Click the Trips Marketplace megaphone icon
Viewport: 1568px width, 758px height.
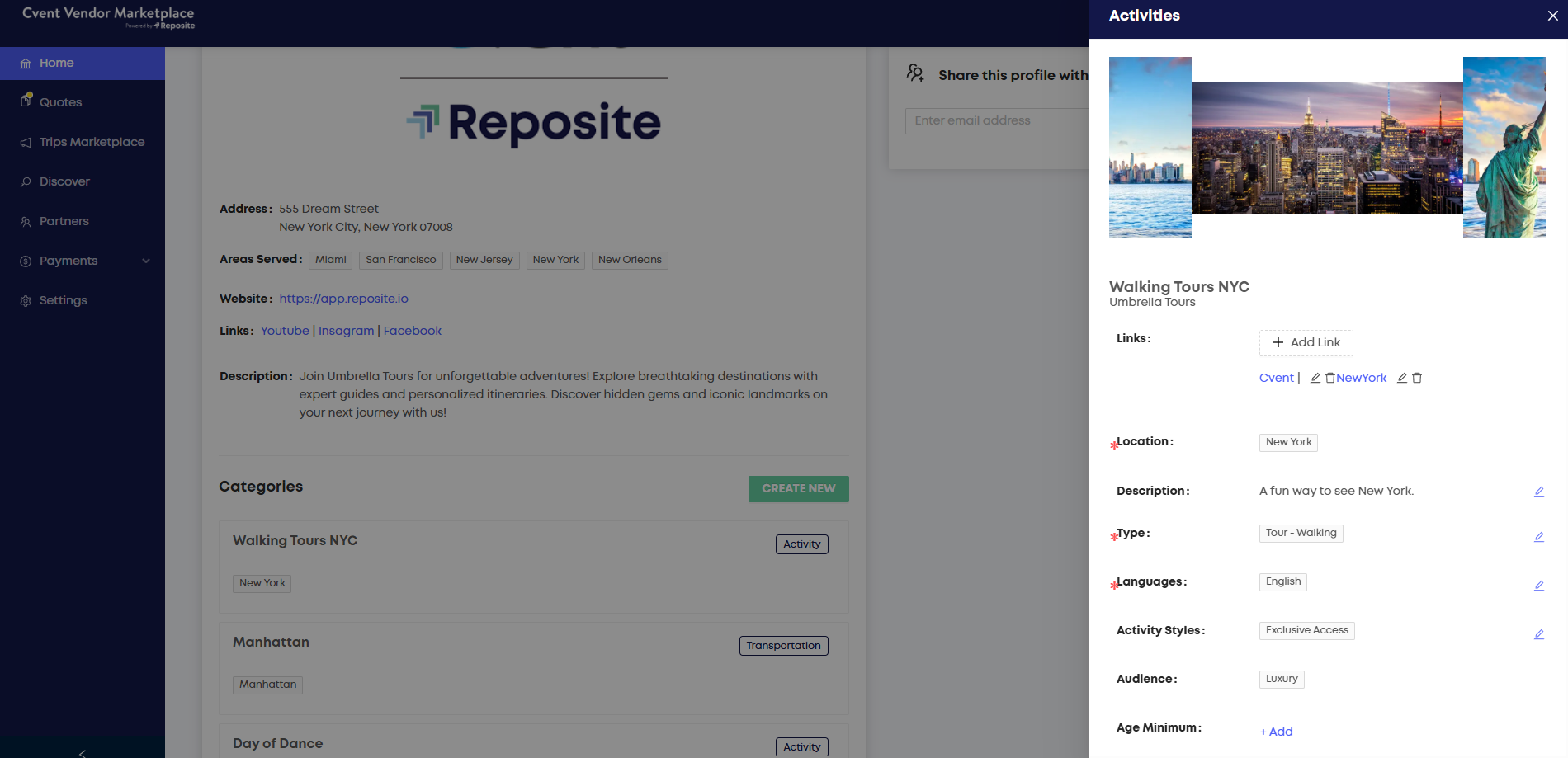tap(26, 143)
